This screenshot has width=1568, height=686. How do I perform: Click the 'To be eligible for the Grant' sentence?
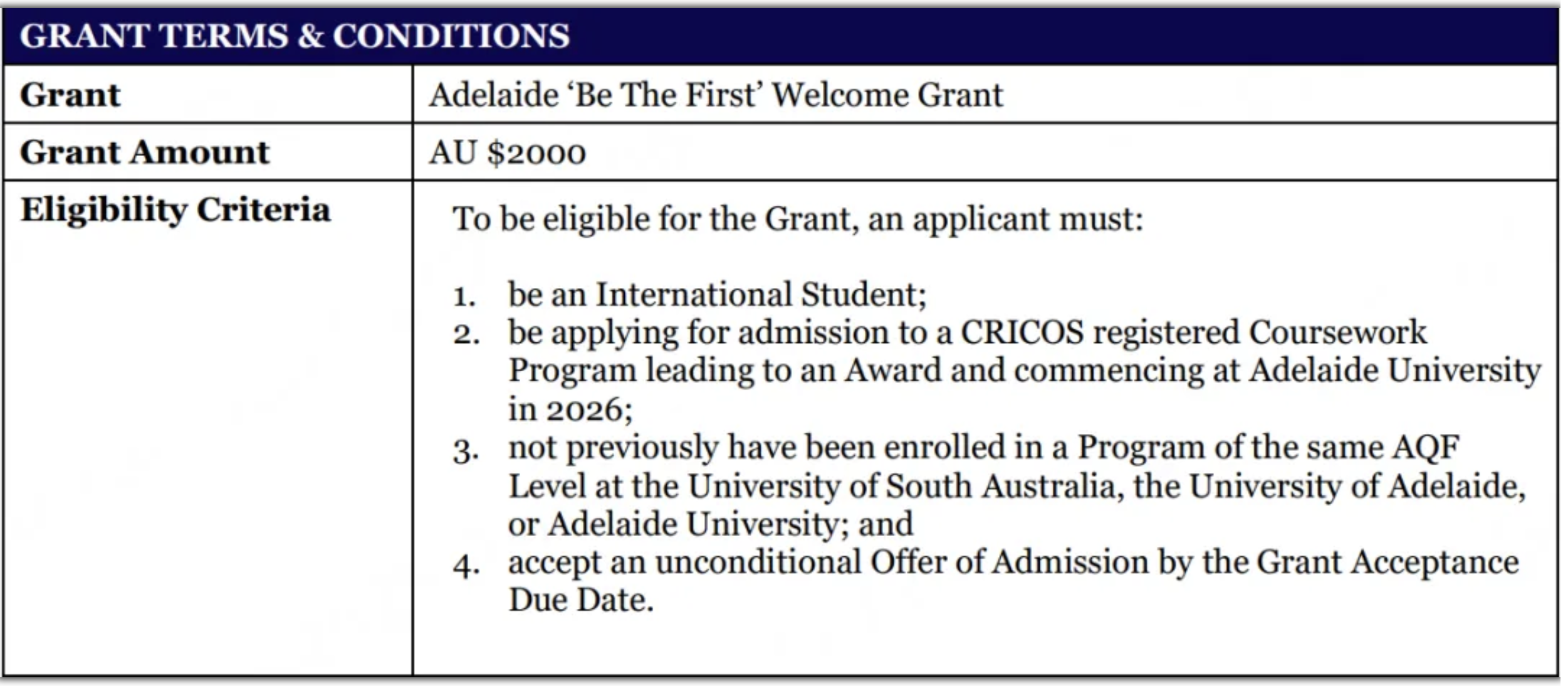pyautogui.click(x=797, y=219)
